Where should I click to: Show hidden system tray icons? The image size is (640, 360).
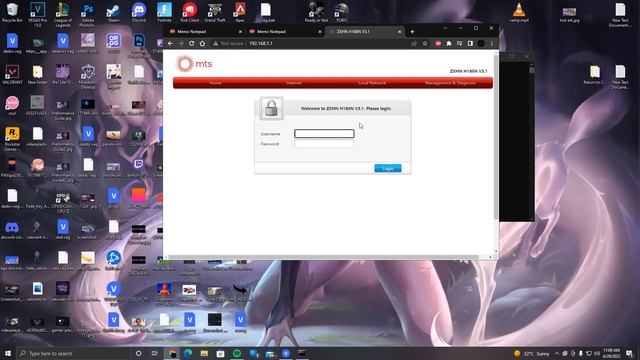coord(557,353)
